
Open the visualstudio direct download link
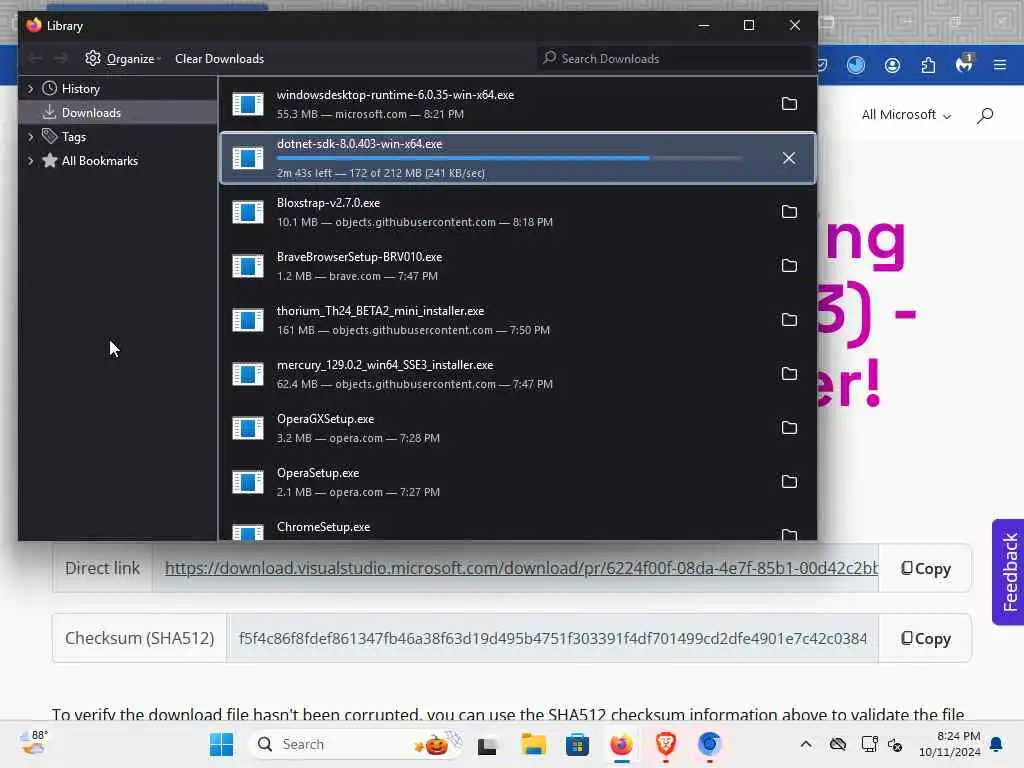[x=521, y=568]
